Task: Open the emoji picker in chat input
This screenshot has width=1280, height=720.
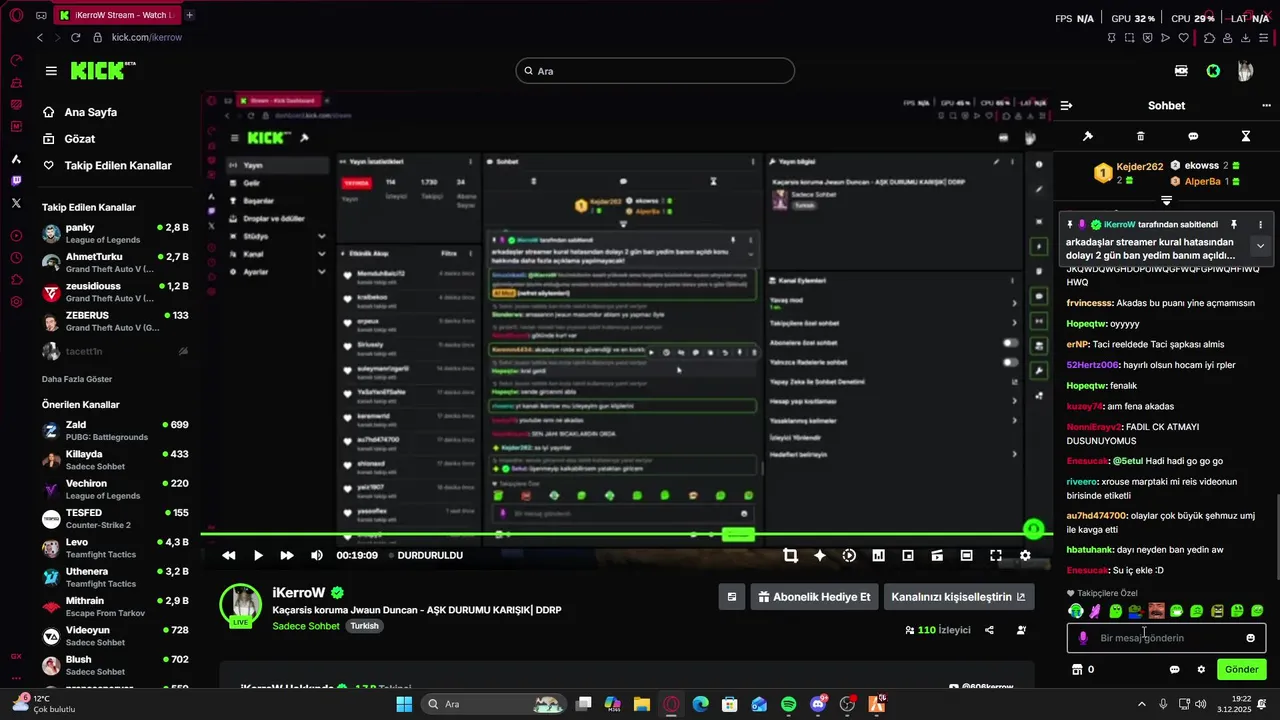Action: 1250,638
